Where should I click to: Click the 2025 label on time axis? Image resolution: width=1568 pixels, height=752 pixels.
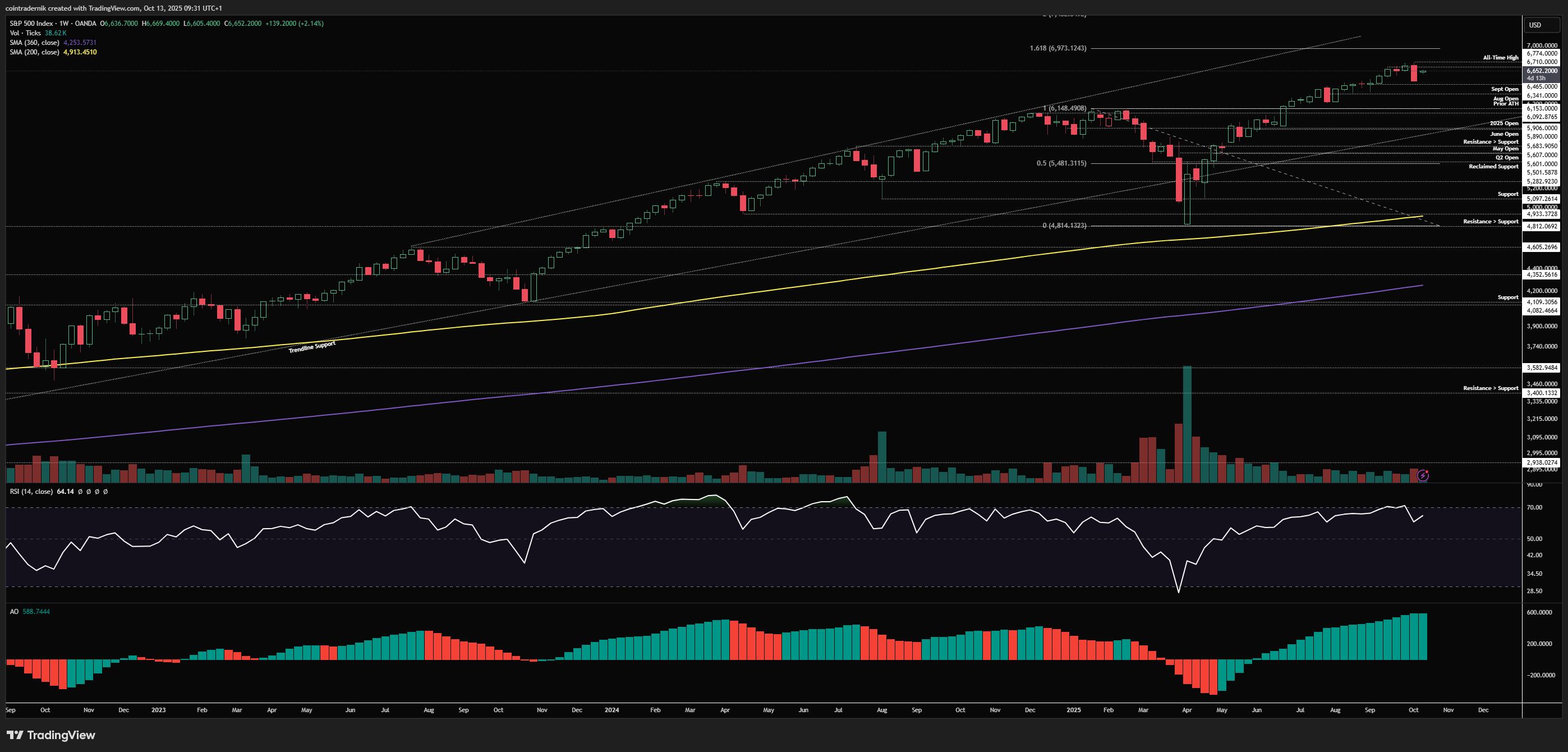(x=1073, y=710)
